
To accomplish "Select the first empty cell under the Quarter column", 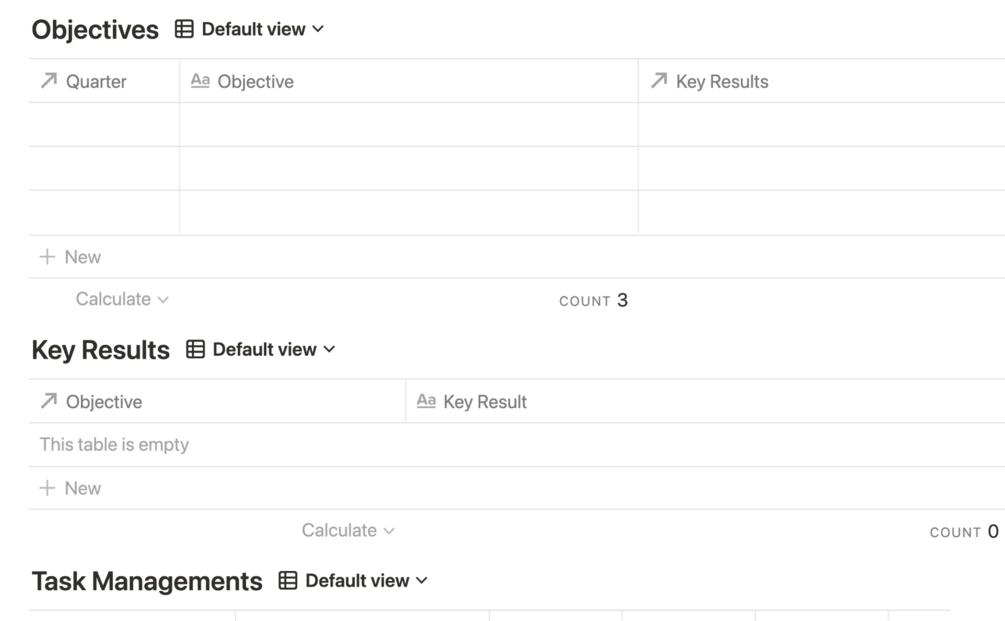I will point(104,125).
